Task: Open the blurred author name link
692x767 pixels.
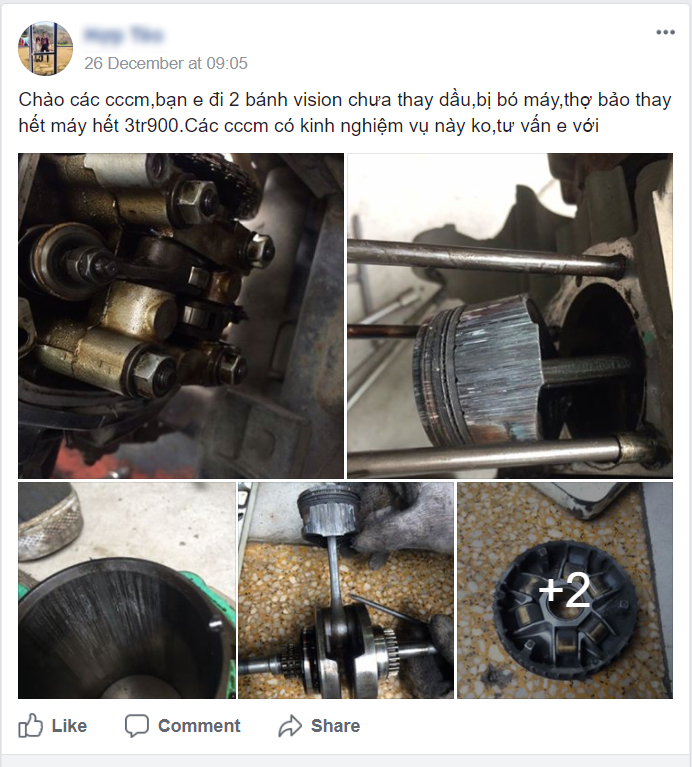Action: pos(124,35)
